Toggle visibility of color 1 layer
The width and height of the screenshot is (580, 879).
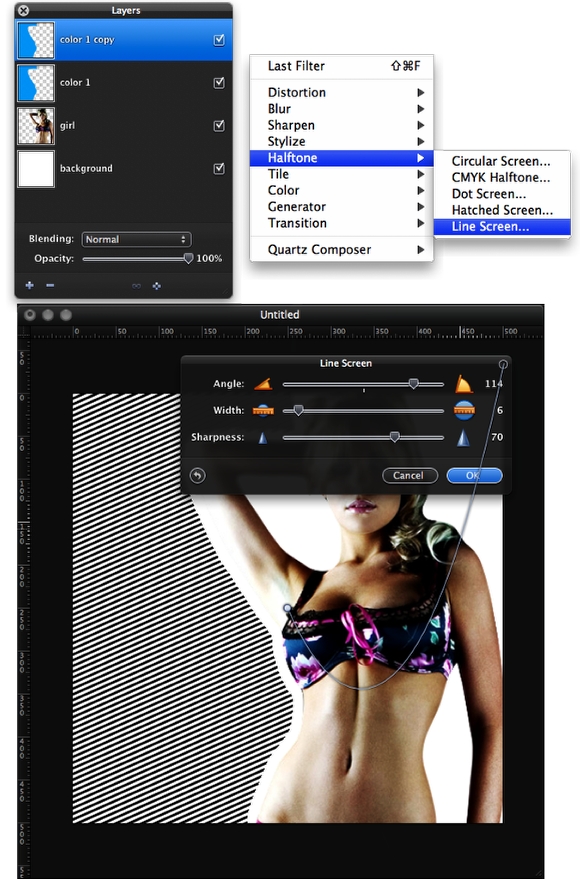pyautogui.click(x=219, y=82)
